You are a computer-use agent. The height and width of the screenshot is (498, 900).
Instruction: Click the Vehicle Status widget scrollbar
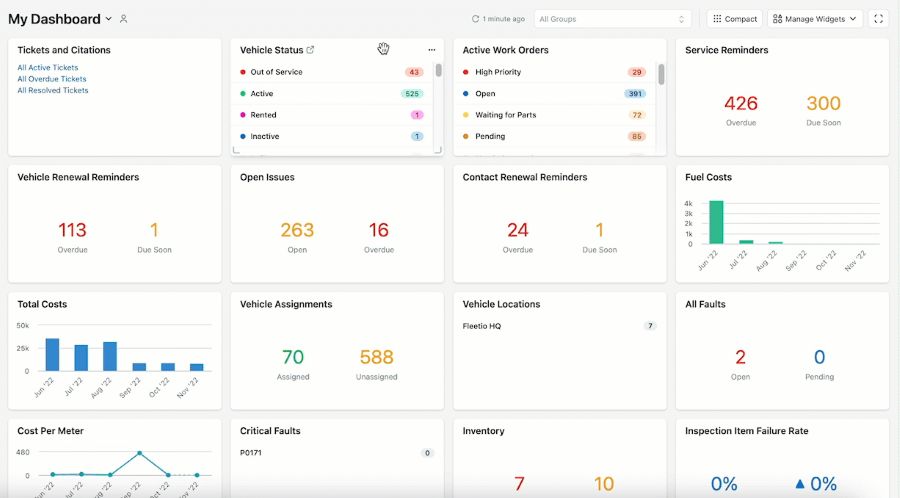[439, 70]
